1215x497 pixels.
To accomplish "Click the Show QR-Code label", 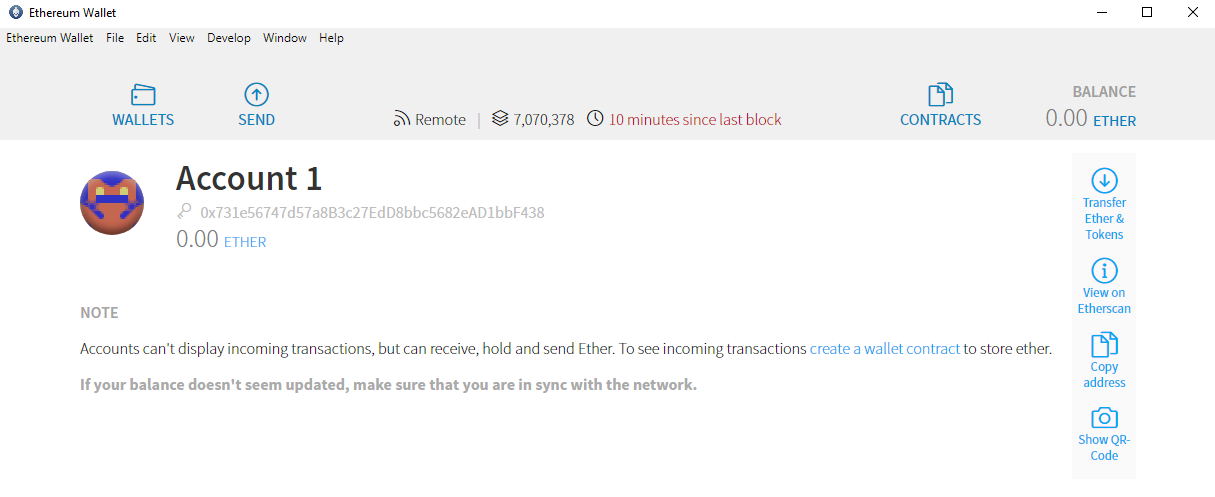I will (x=1104, y=448).
